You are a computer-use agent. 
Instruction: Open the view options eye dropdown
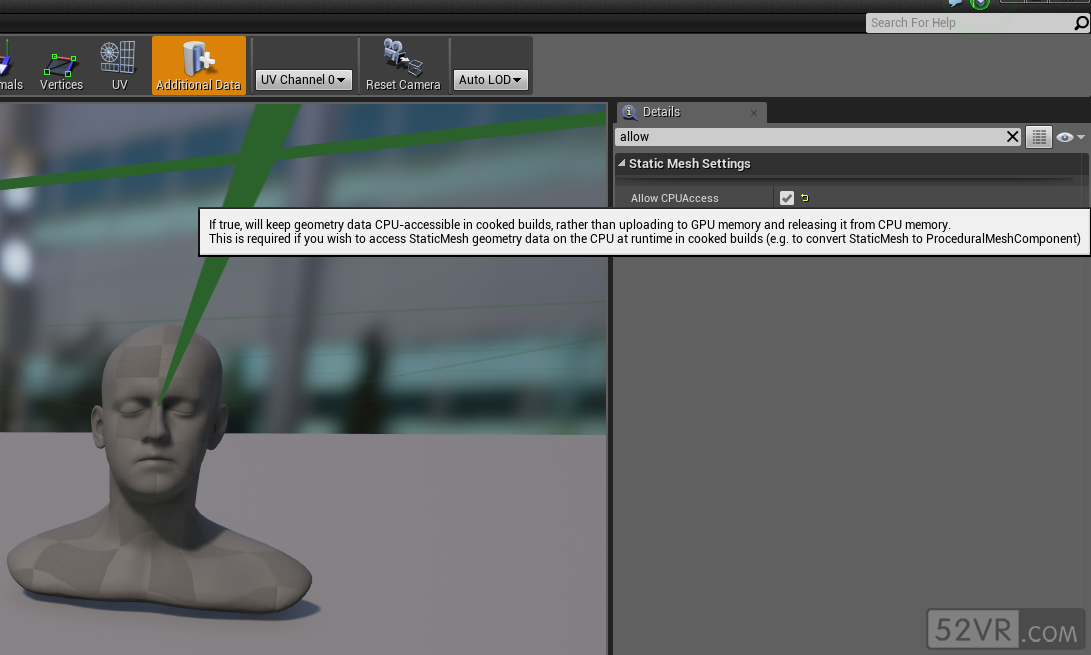click(x=1070, y=137)
